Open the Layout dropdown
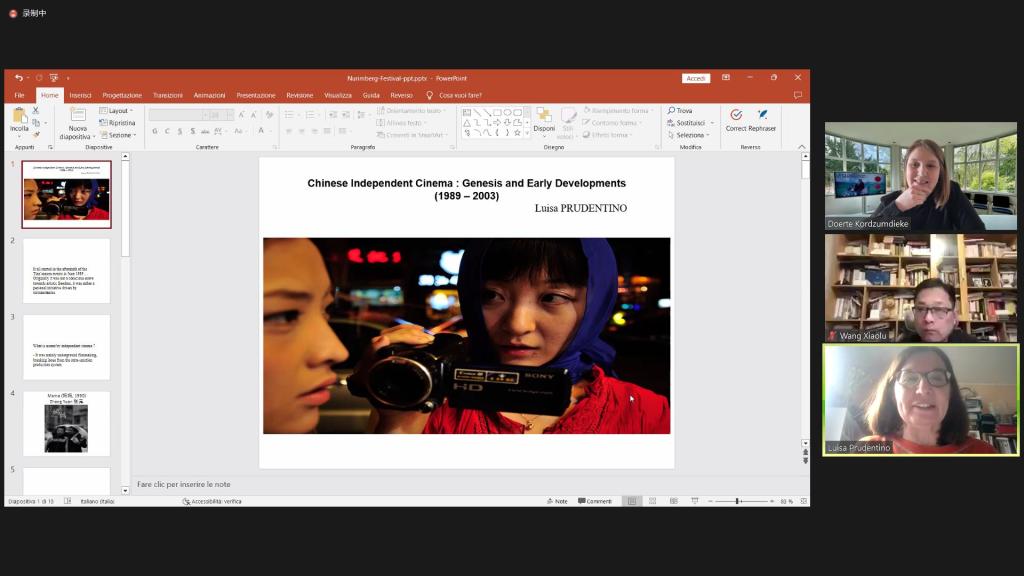Screen dimensions: 1024x576 (x=116, y=110)
